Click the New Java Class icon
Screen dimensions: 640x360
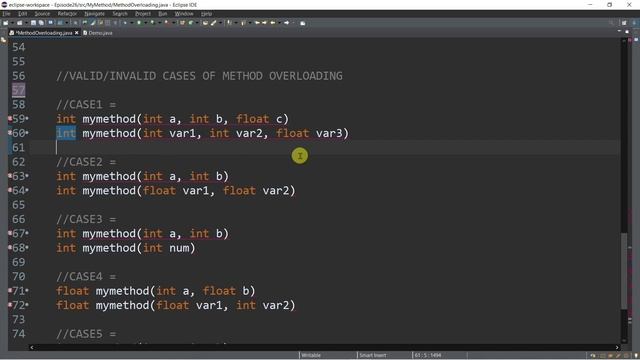(x=191, y=23)
